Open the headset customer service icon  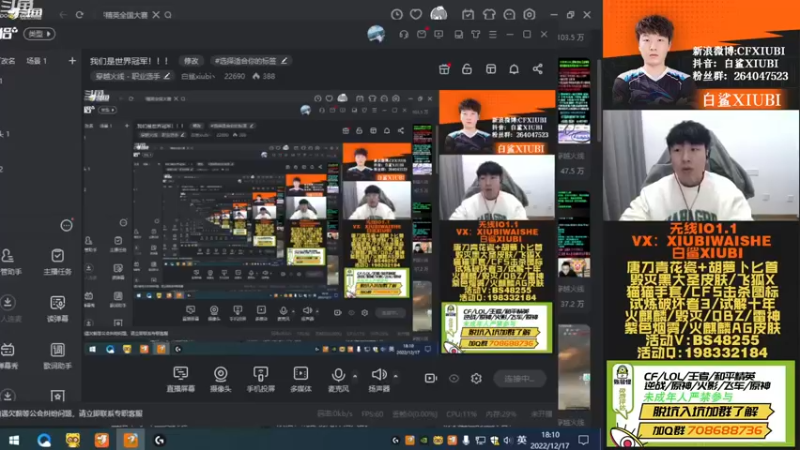(404, 34)
